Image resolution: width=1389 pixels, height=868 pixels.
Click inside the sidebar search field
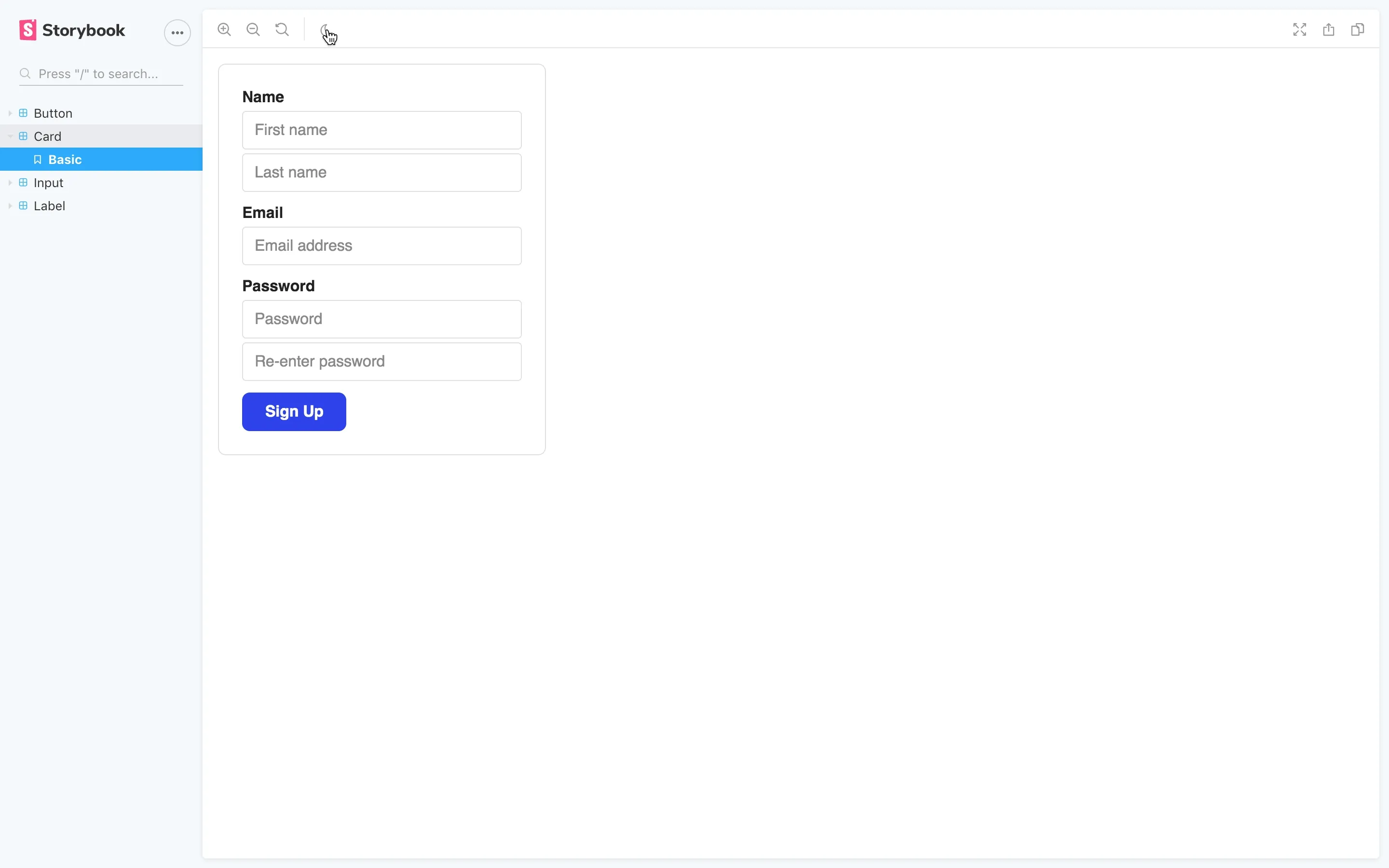(100, 73)
